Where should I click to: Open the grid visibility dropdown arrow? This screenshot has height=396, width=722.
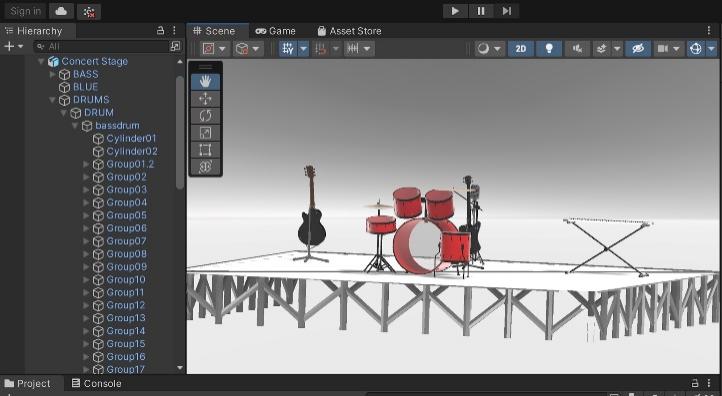click(x=303, y=48)
